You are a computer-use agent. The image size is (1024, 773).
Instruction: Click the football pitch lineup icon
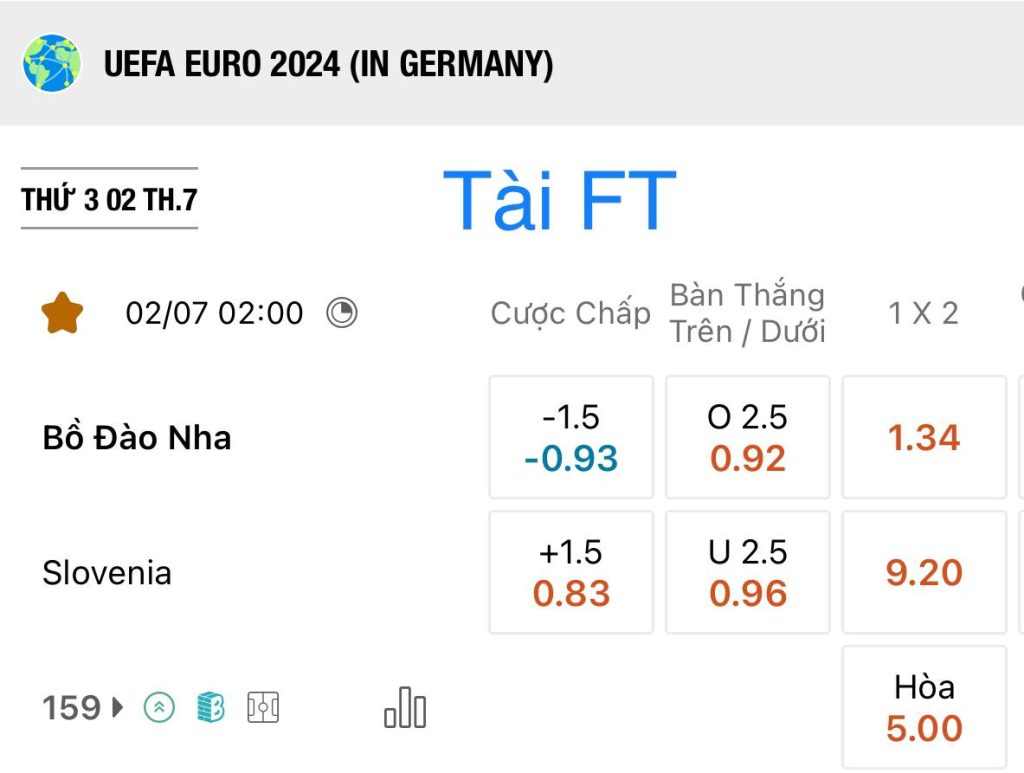pyautogui.click(x=263, y=708)
